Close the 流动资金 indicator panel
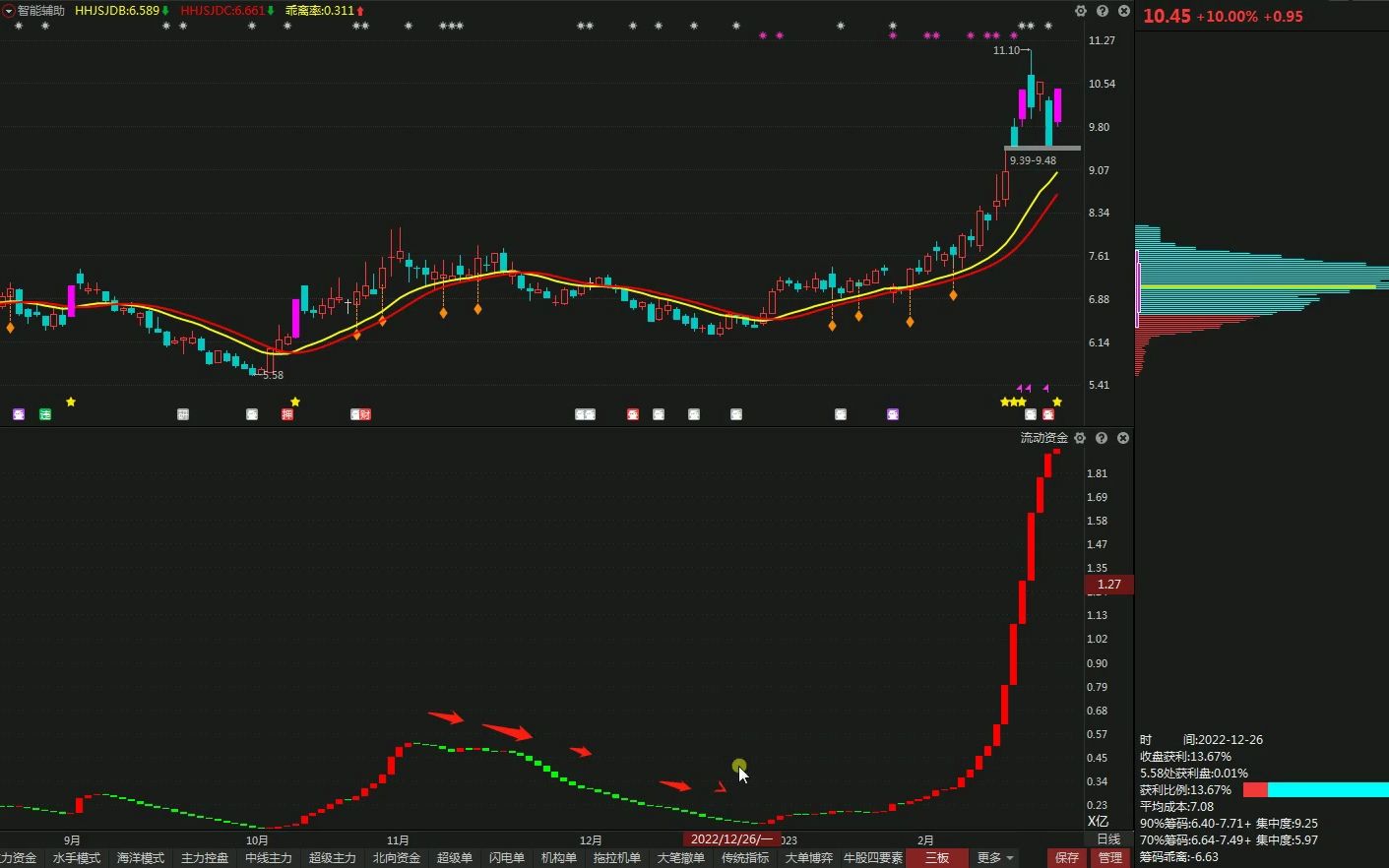Screen dimensions: 1389x868 (x=1123, y=438)
